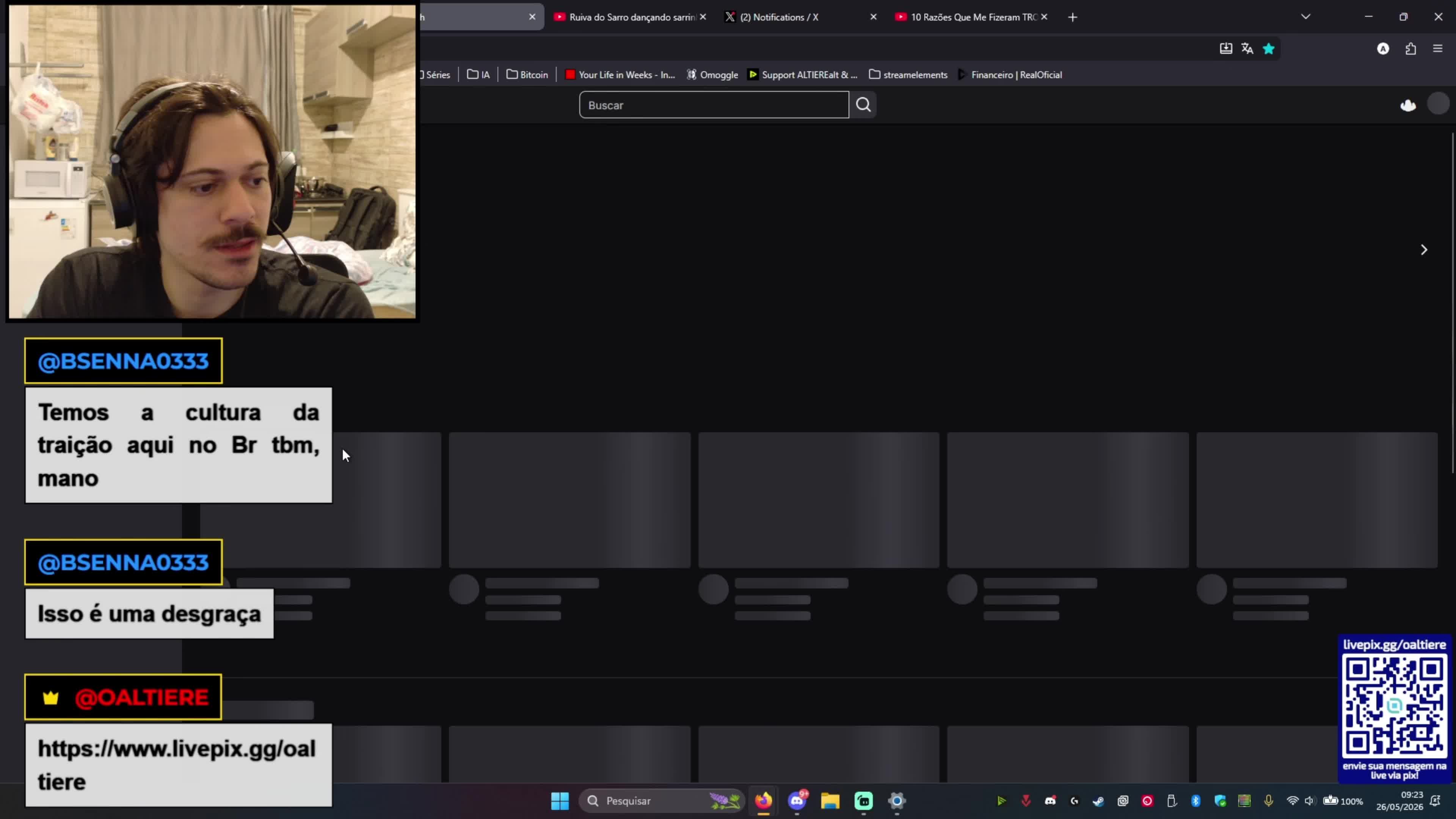This screenshot has height=819, width=1456.
Task: Click the colorful striped monitor tray icon
Action: tap(1244, 800)
